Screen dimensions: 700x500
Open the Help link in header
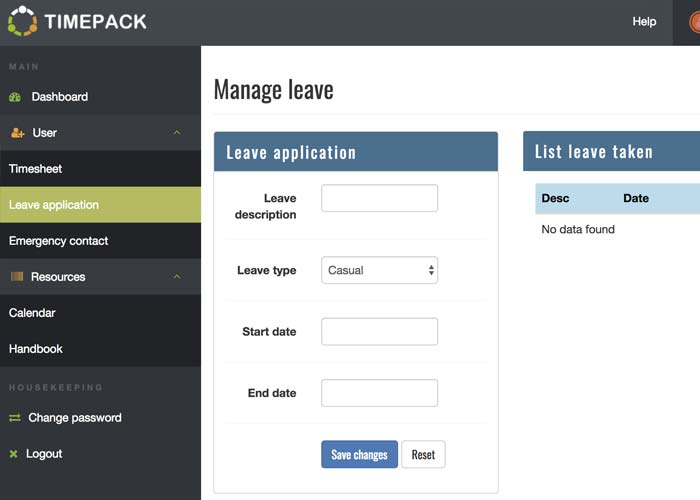[x=644, y=21]
